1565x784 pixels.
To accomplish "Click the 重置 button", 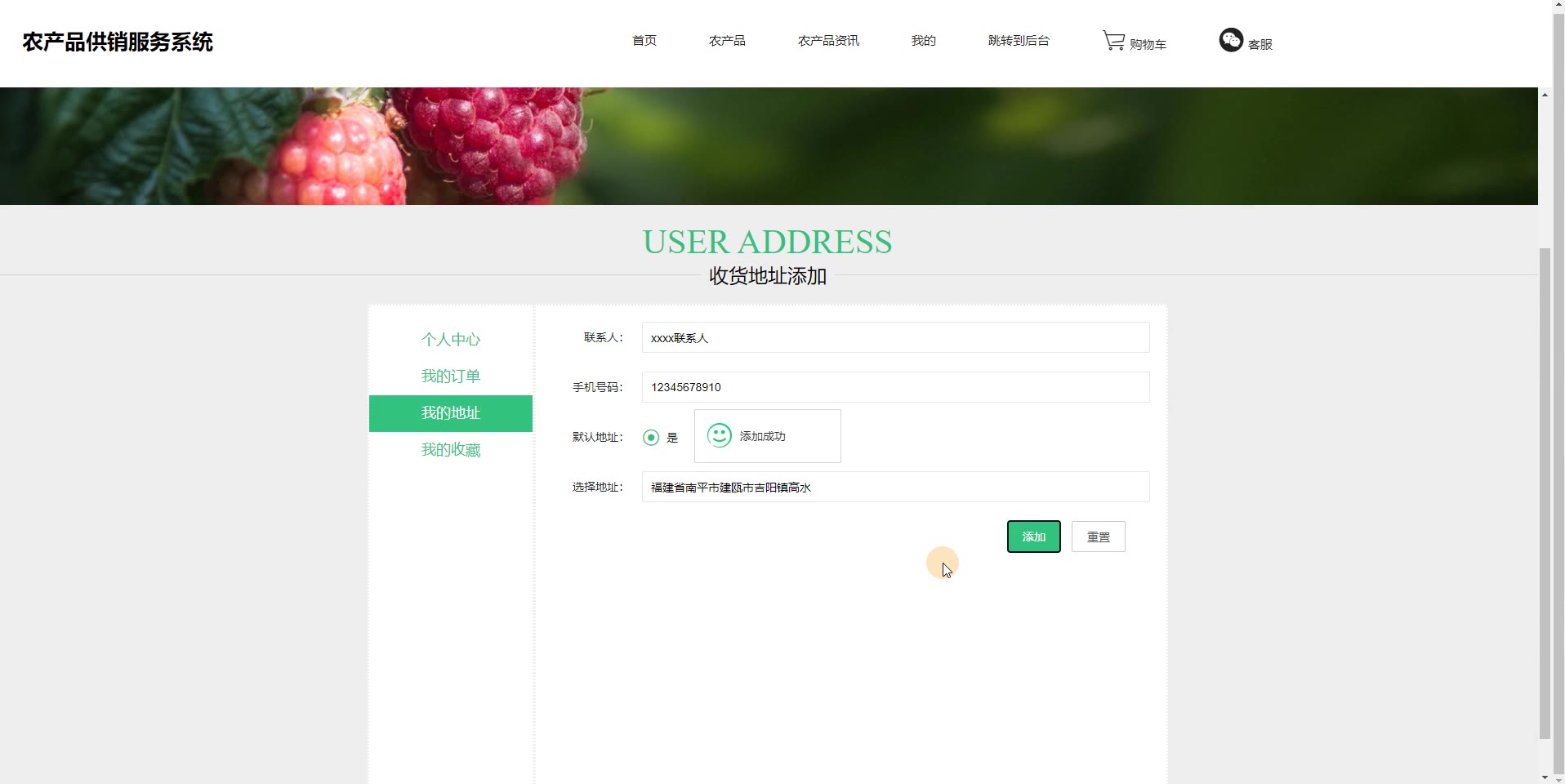I will [x=1099, y=537].
